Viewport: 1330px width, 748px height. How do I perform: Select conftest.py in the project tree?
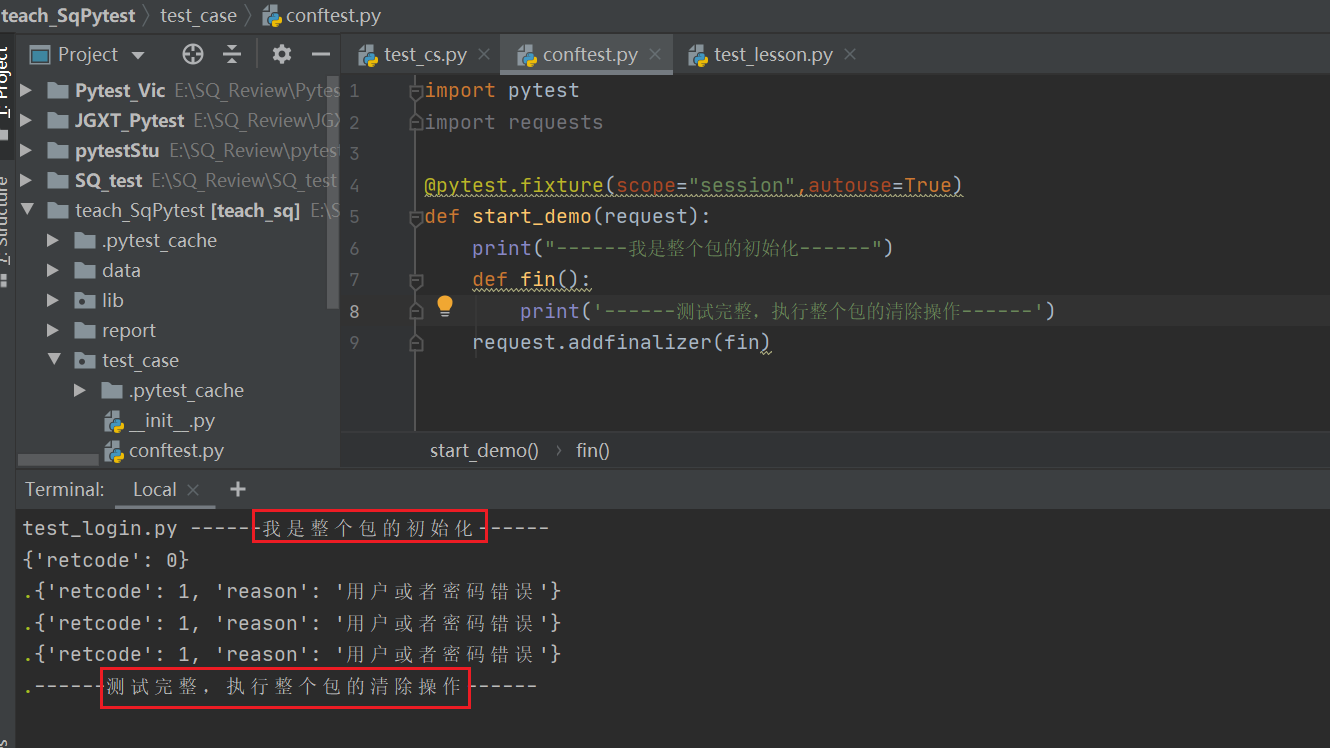[176, 451]
